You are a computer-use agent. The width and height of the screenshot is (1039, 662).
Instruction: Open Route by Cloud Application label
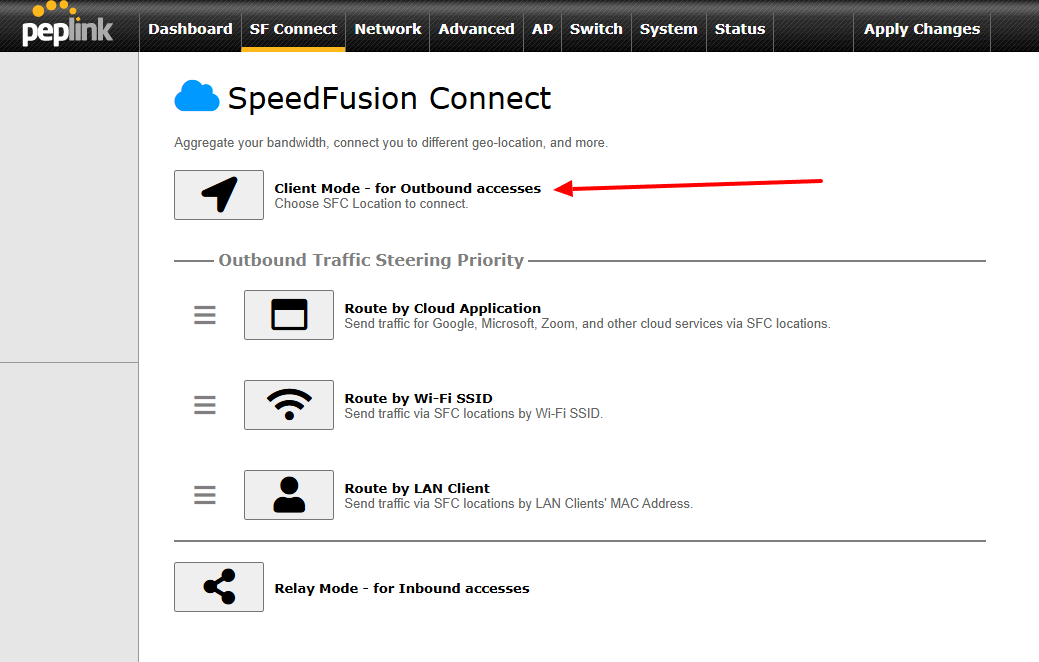(x=443, y=309)
